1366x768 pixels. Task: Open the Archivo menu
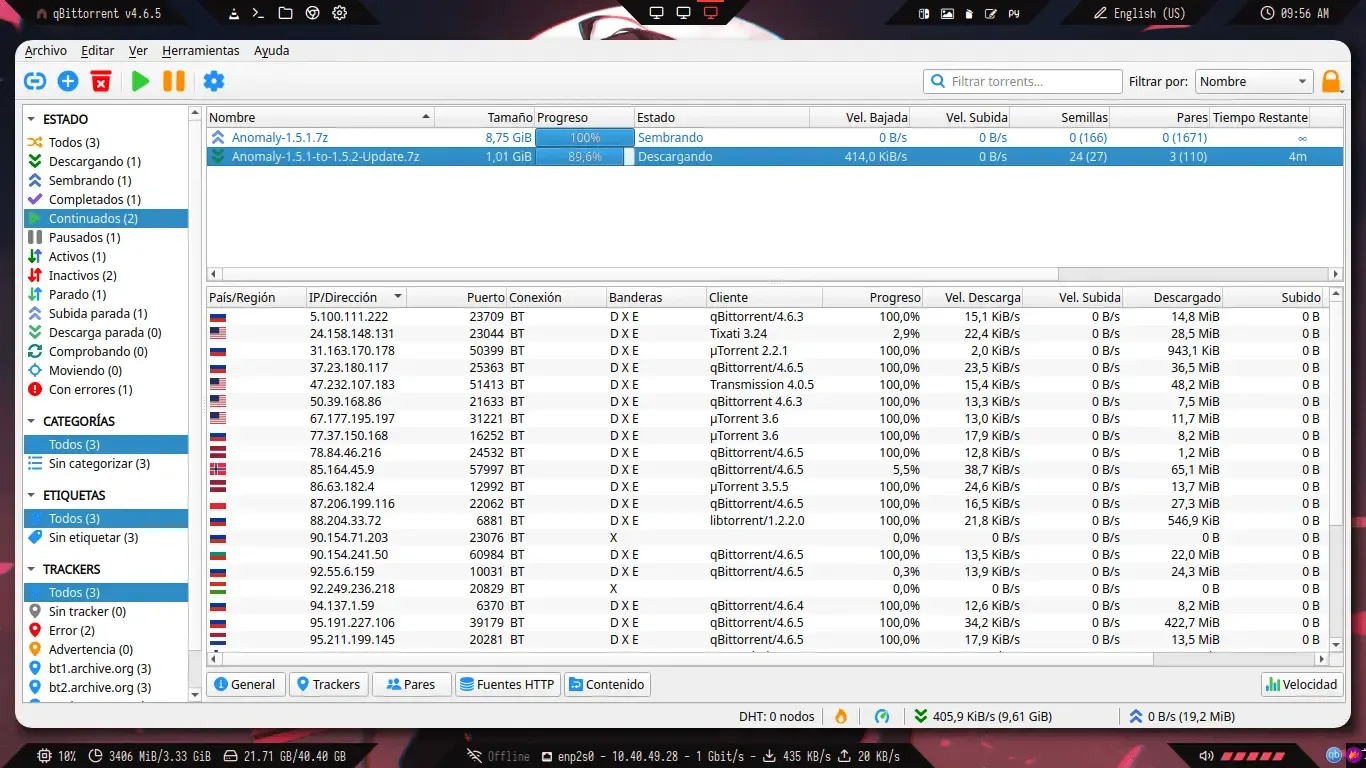pos(46,51)
